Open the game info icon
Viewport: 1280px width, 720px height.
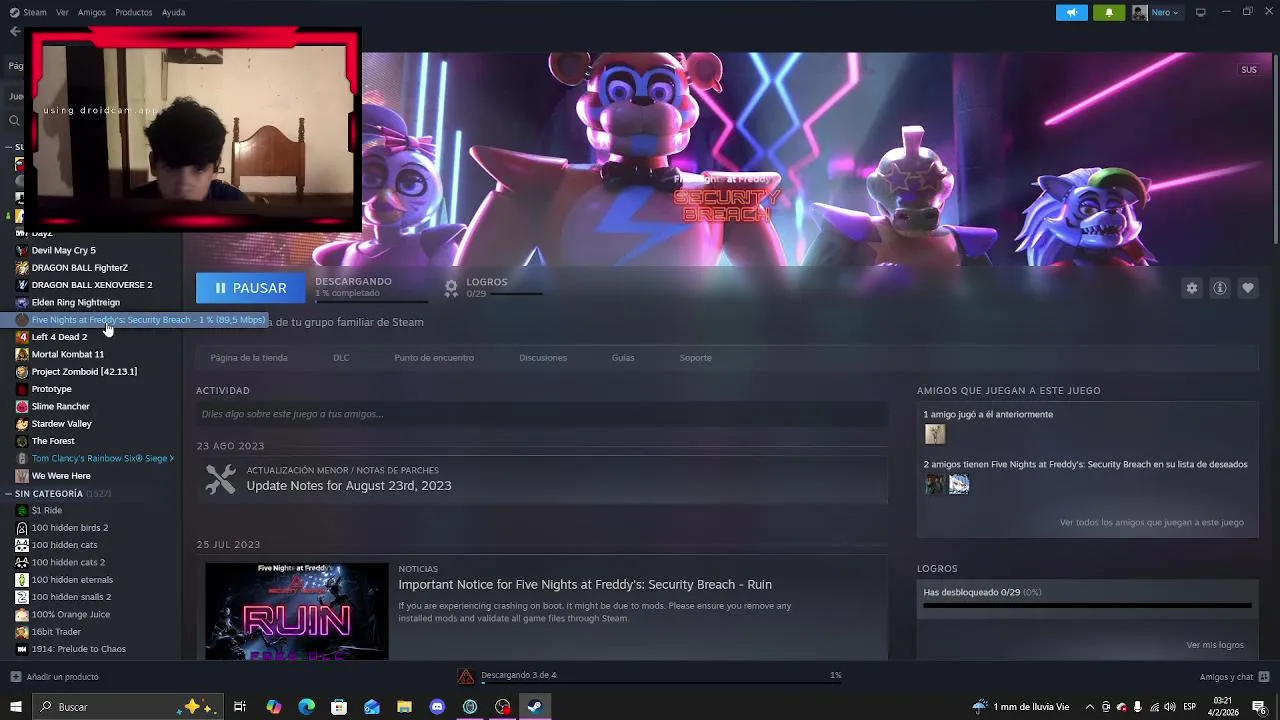1219,288
